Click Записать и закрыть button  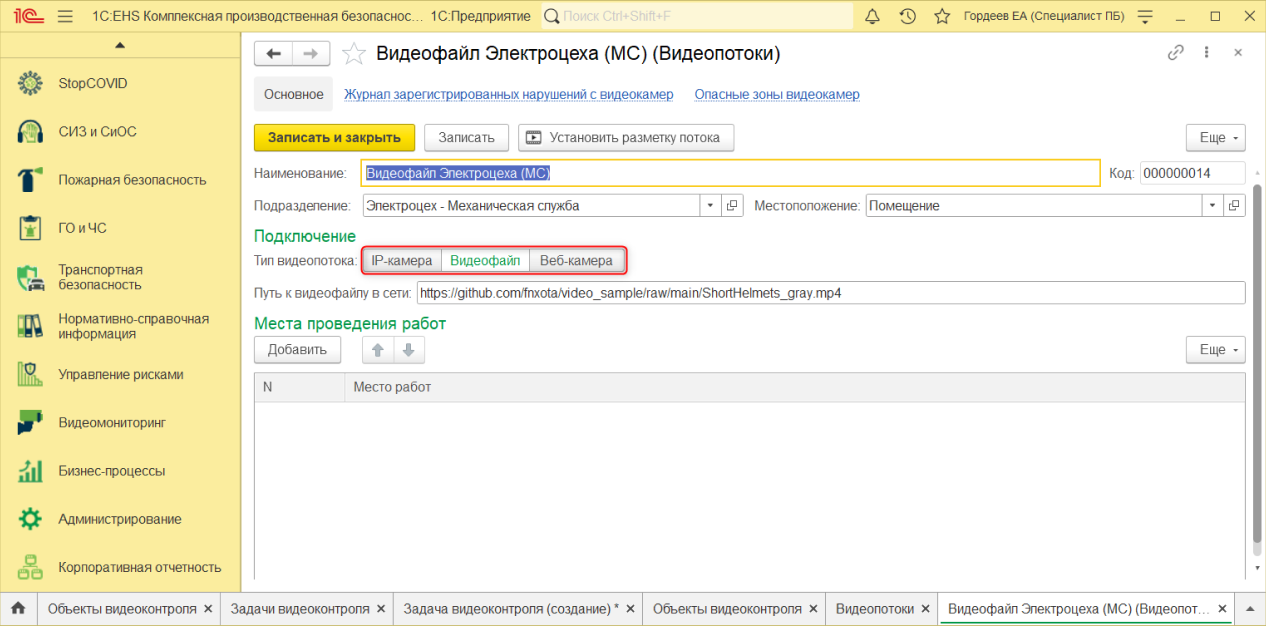[x=334, y=137]
